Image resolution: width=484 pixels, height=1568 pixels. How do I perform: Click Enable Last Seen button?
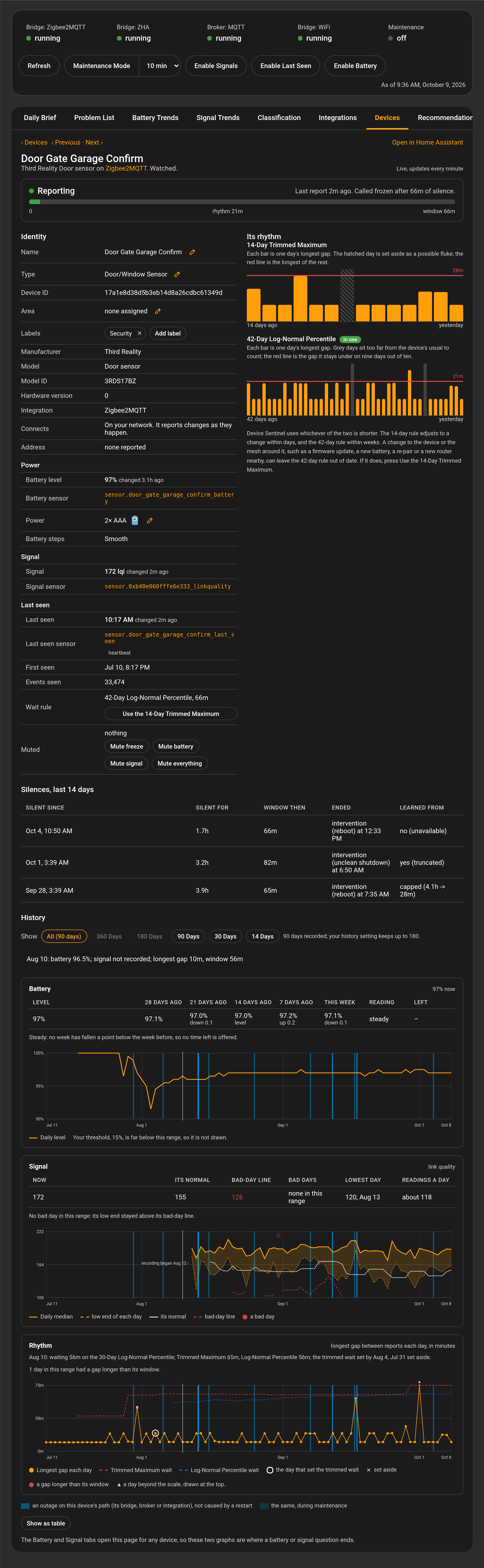(x=286, y=66)
